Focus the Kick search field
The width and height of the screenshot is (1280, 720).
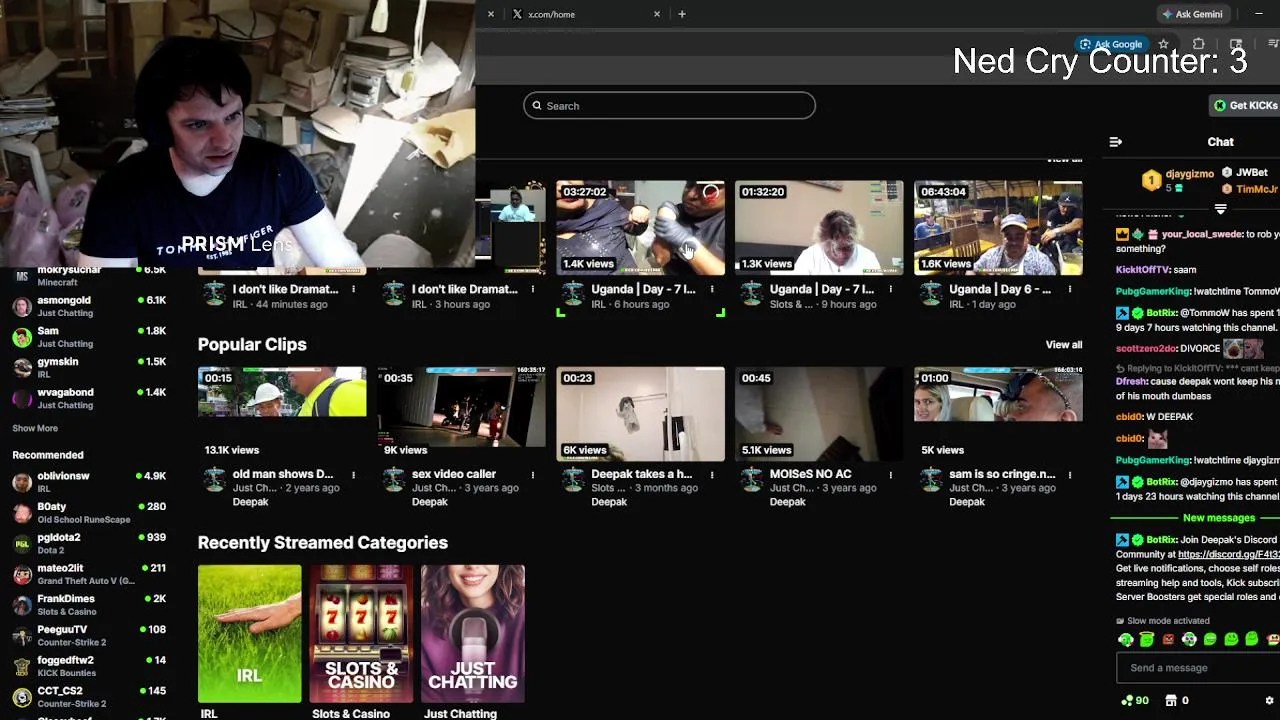(669, 106)
